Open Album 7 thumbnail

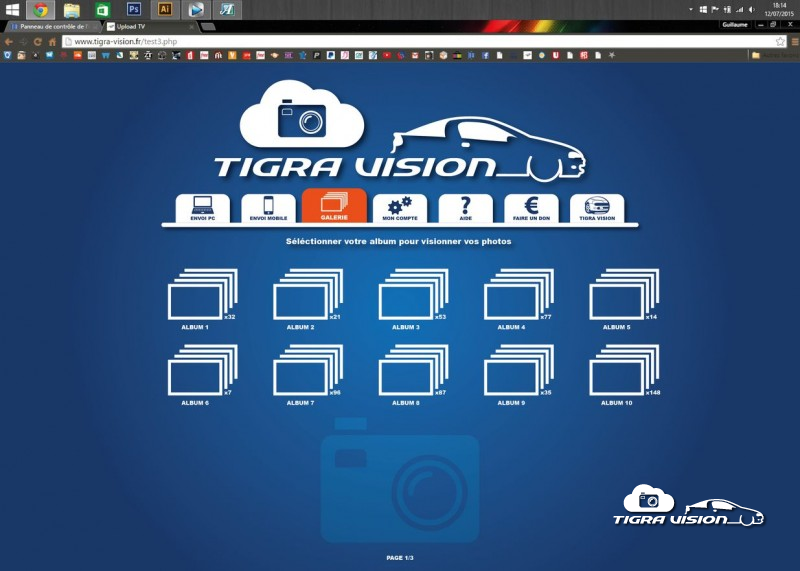tap(306, 371)
